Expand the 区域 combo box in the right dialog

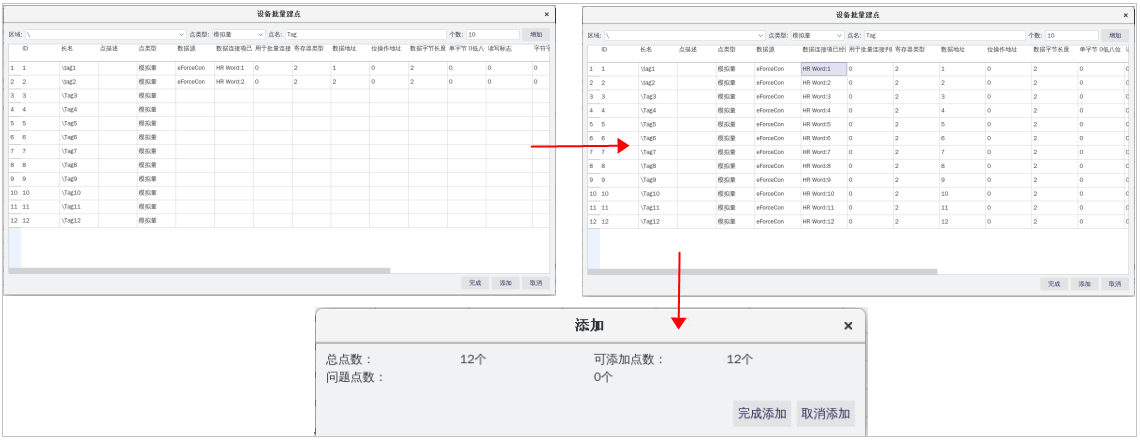pyautogui.click(x=760, y=35)
